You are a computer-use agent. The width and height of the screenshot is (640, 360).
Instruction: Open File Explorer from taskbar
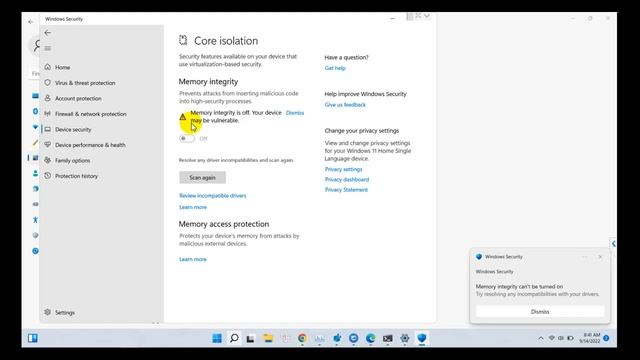click(268, 338)
